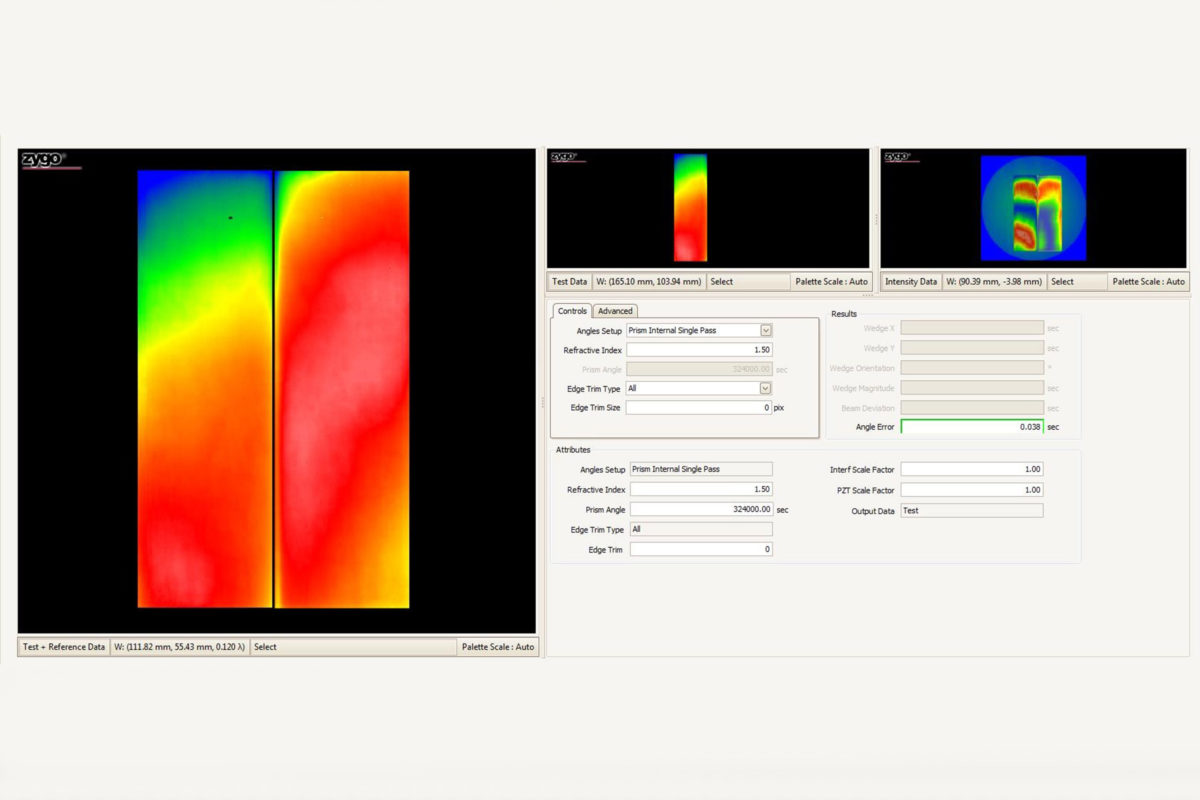
Task: Click Select under the Intensity Data window
Action: coord(1061,281)
